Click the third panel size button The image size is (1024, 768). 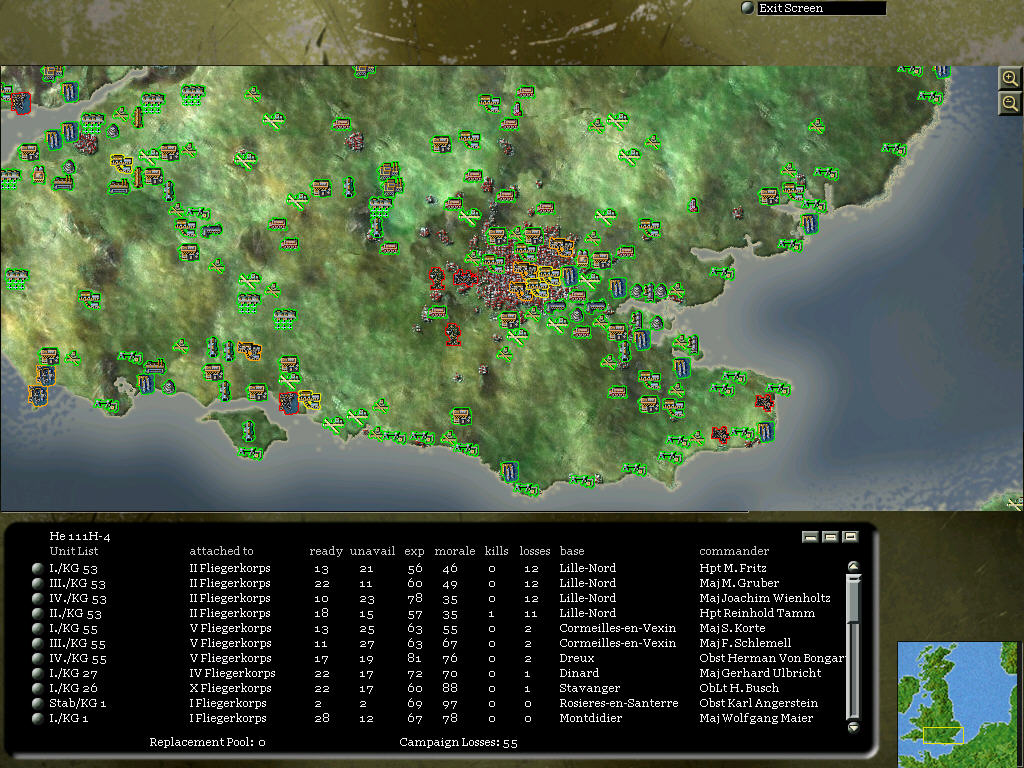click(850, 537)
